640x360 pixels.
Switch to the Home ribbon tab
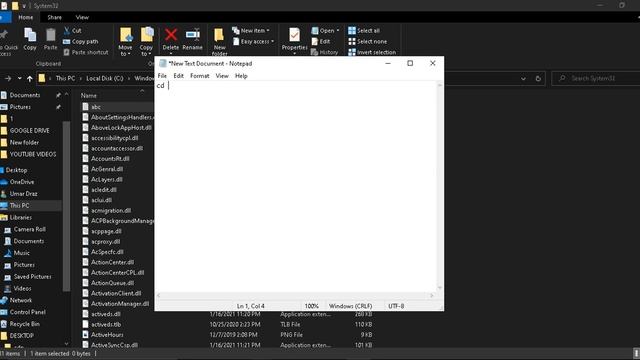coord(25,18)
